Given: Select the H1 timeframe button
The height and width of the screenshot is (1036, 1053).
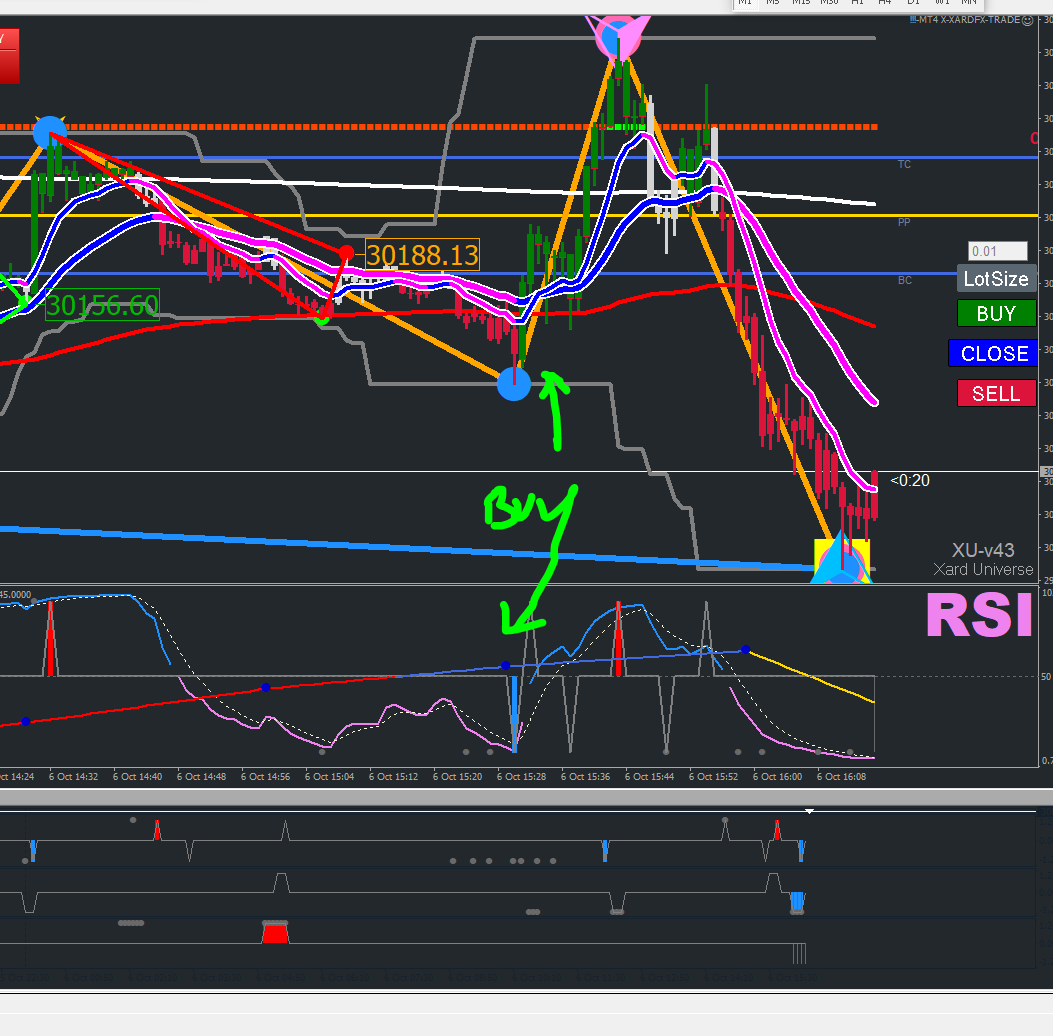Looking at the screenshot, I should 858,3.
